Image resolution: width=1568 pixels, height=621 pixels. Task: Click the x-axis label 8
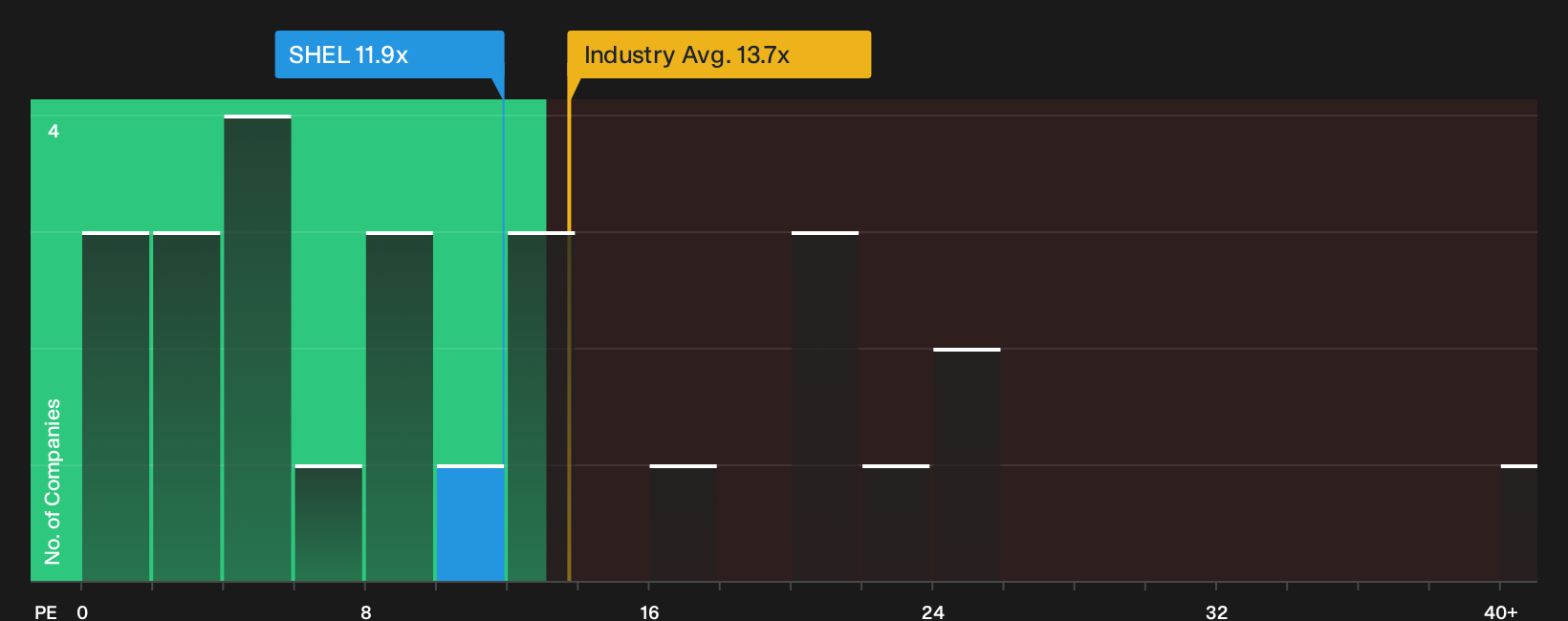coord(366,612)
